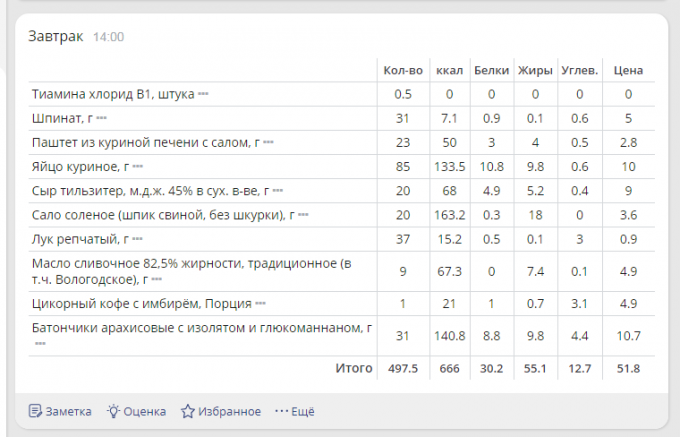Click dots menu beside Сало соленое
This screenshot has width=680, height=437.
(303, 215)
